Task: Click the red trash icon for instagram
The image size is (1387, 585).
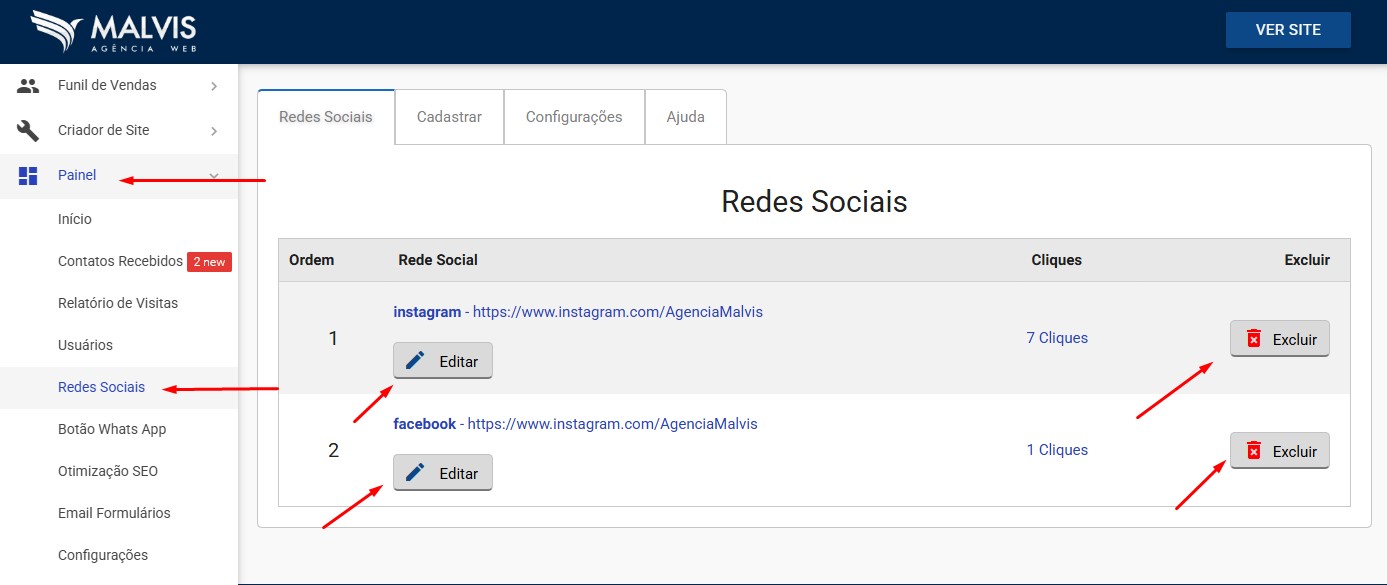Action: (x=1254, y=339)
